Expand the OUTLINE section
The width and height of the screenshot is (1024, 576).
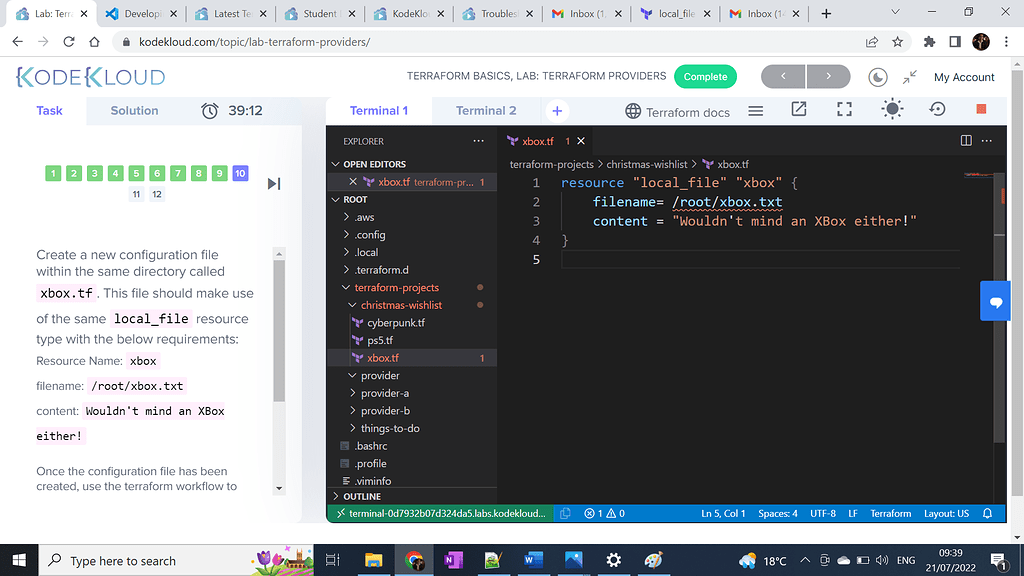coord(361,496)
